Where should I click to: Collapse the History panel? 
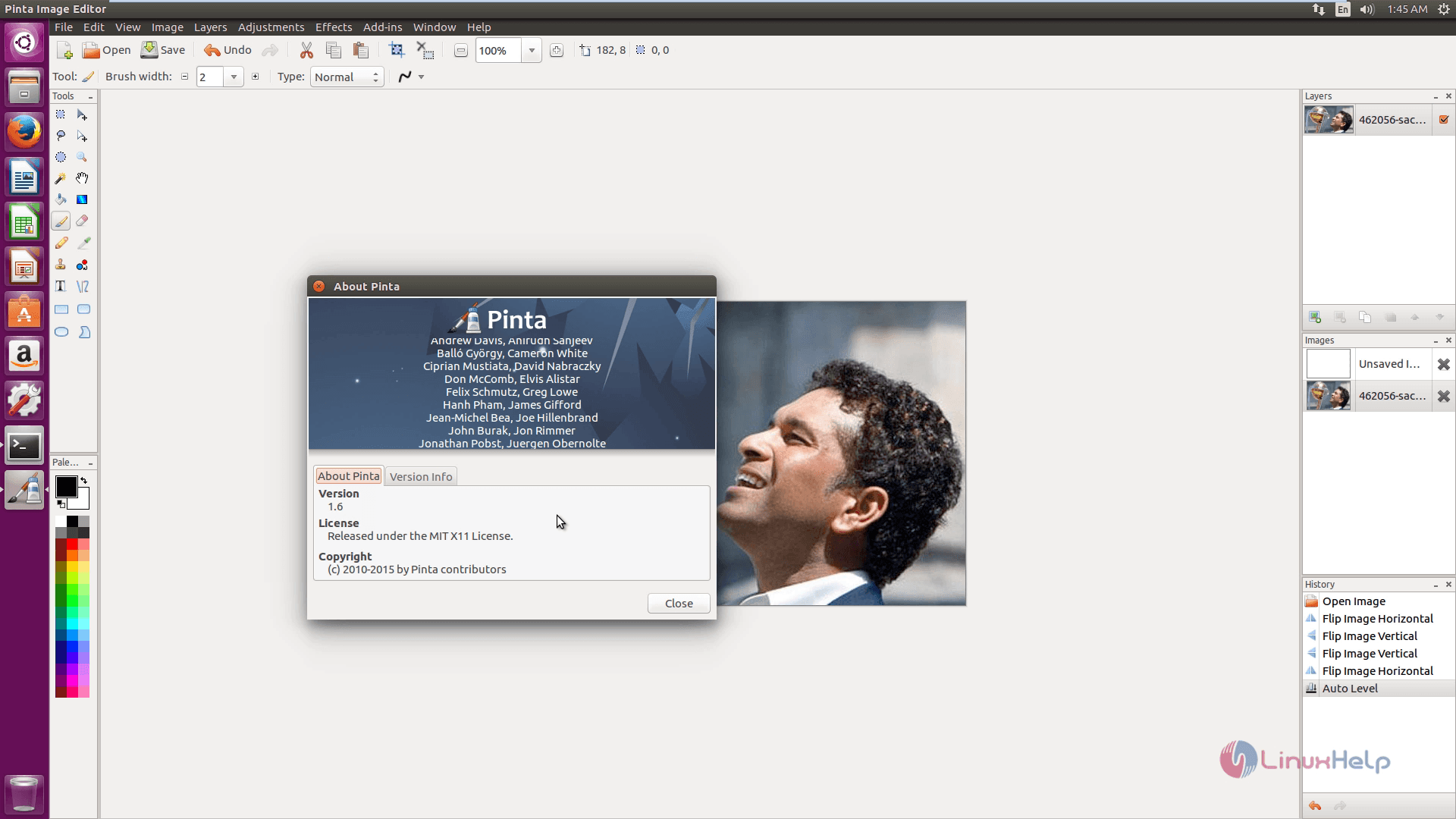pyautogui.click(x=1436, y=585)
